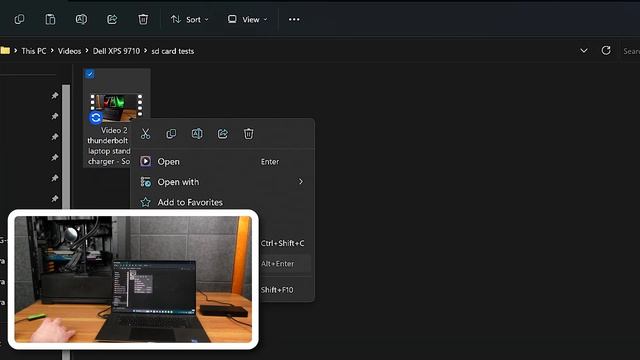
Task: Click the video file name starting "Video 2"
Action: click(x=109, y=146)
